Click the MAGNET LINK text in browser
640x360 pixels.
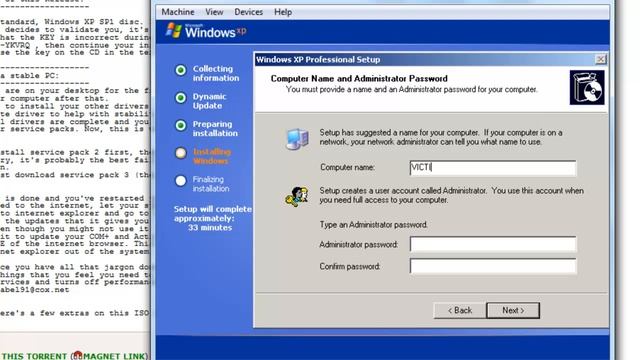tap(115, 356)
